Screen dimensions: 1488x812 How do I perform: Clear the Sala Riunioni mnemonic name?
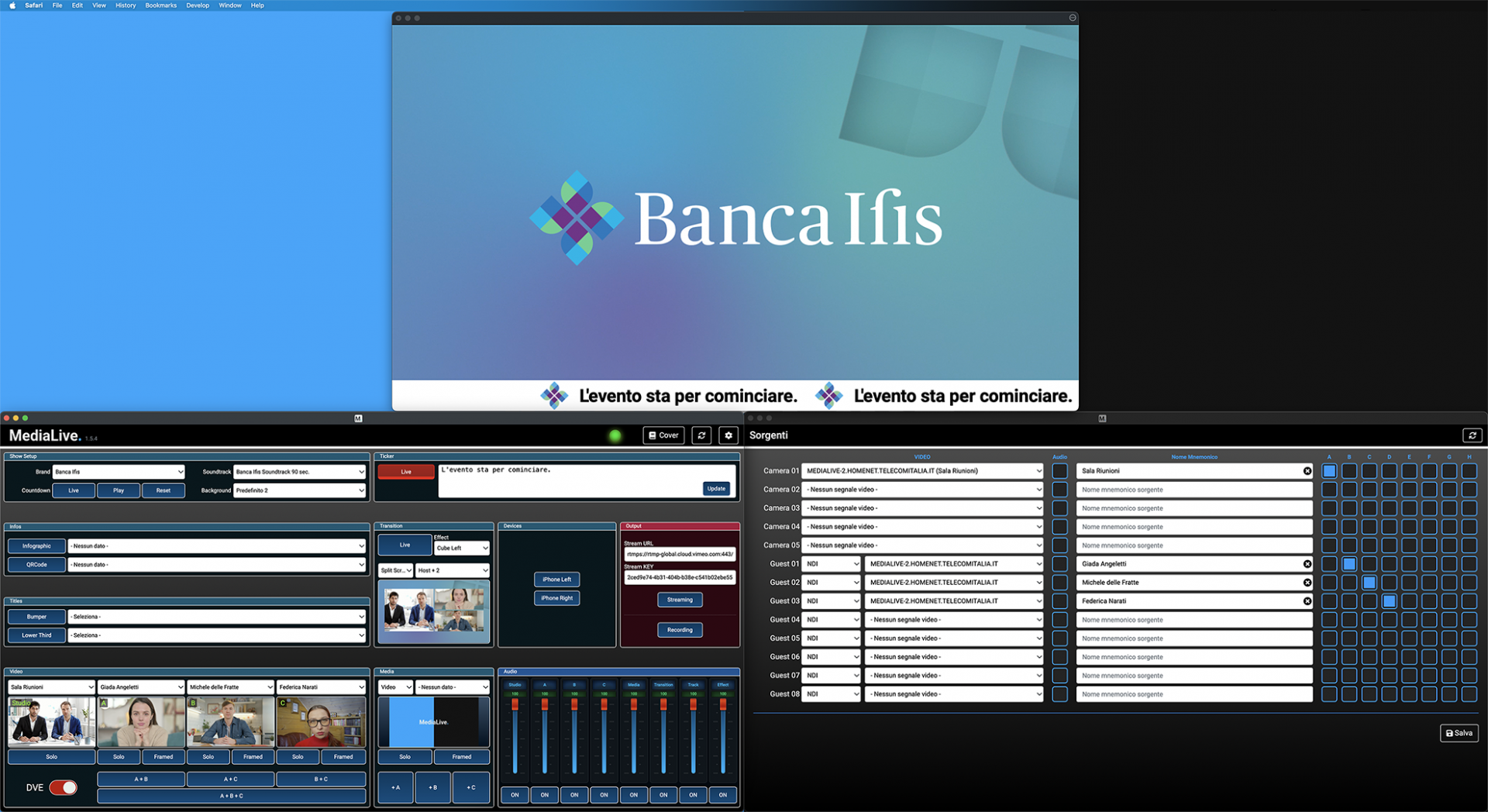click(1307, 471)
